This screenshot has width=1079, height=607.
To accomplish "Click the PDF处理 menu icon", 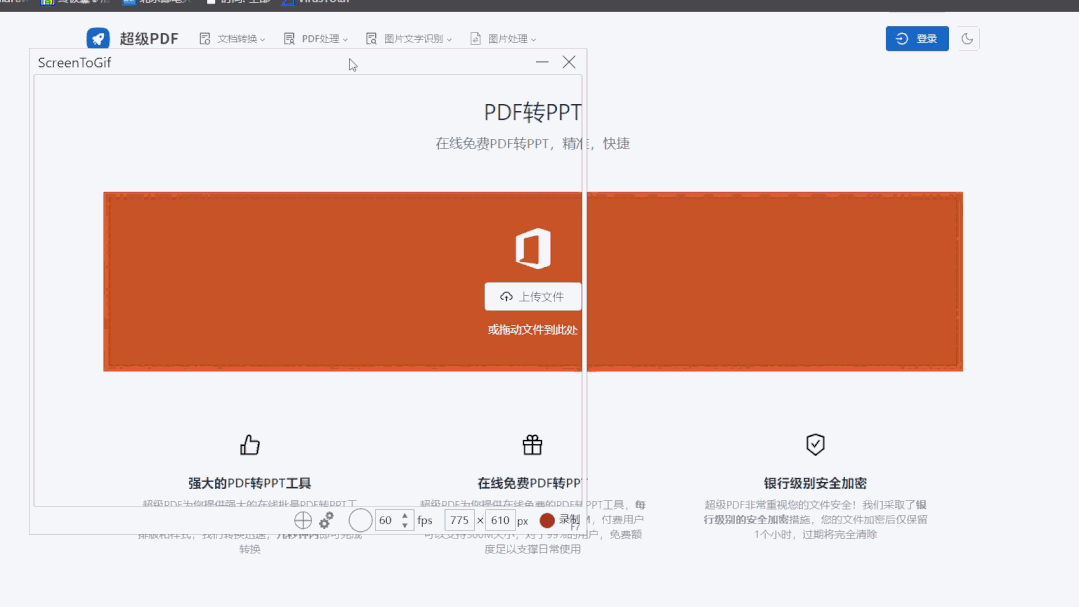I will (289, 39).
